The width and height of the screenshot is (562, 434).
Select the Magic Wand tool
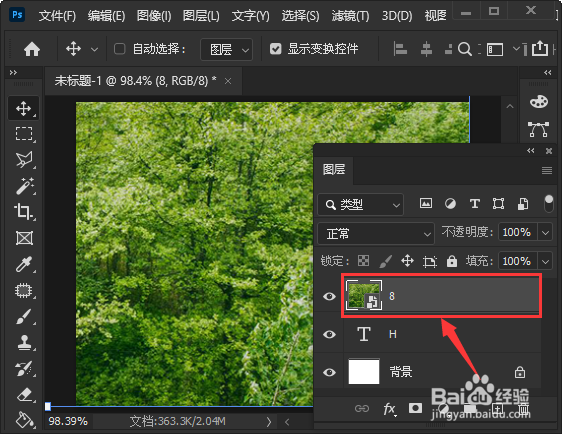pos(24,186)
